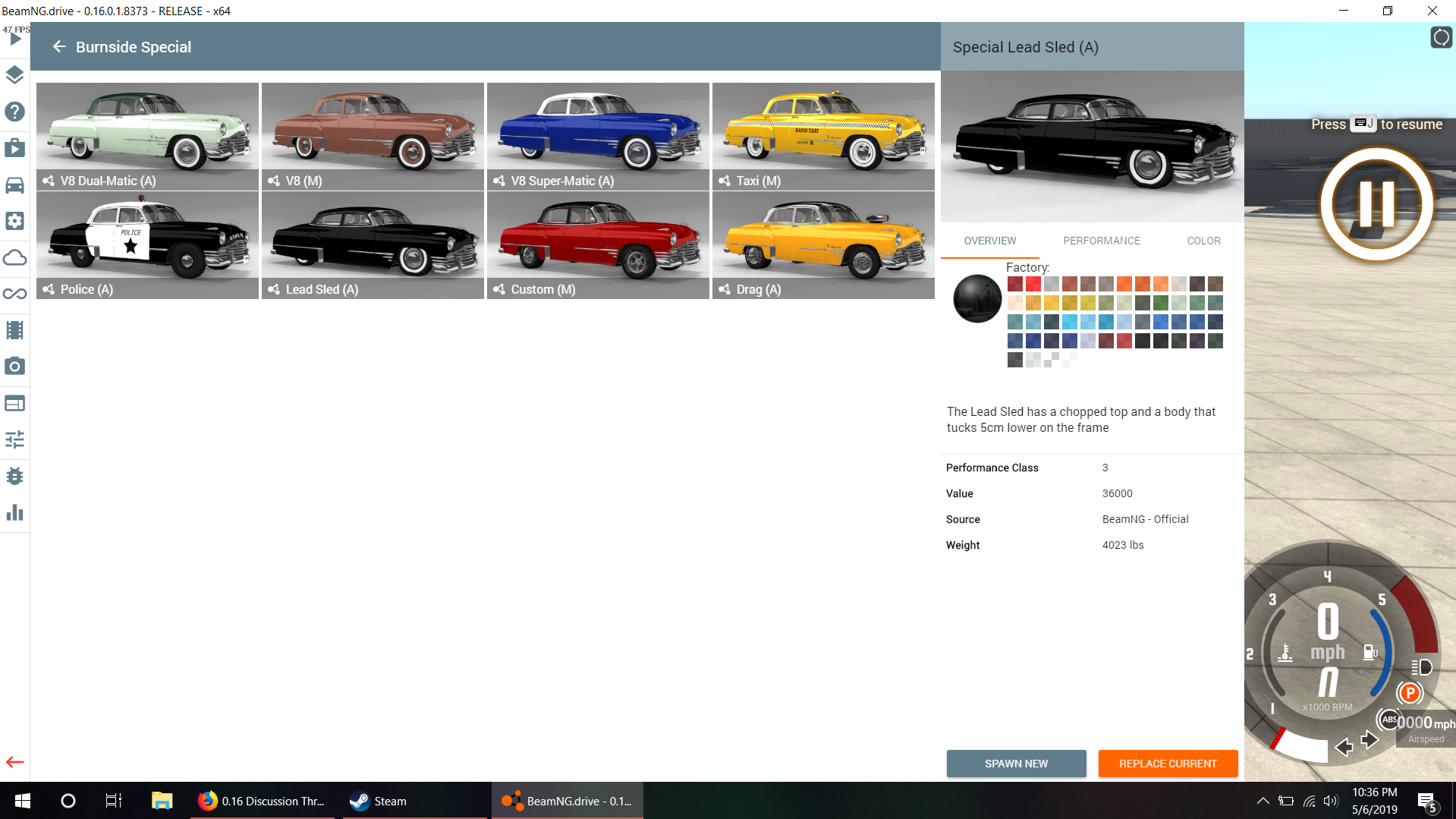
Task: Open the Mods repository sidebar icon
Action: [14, 148]
